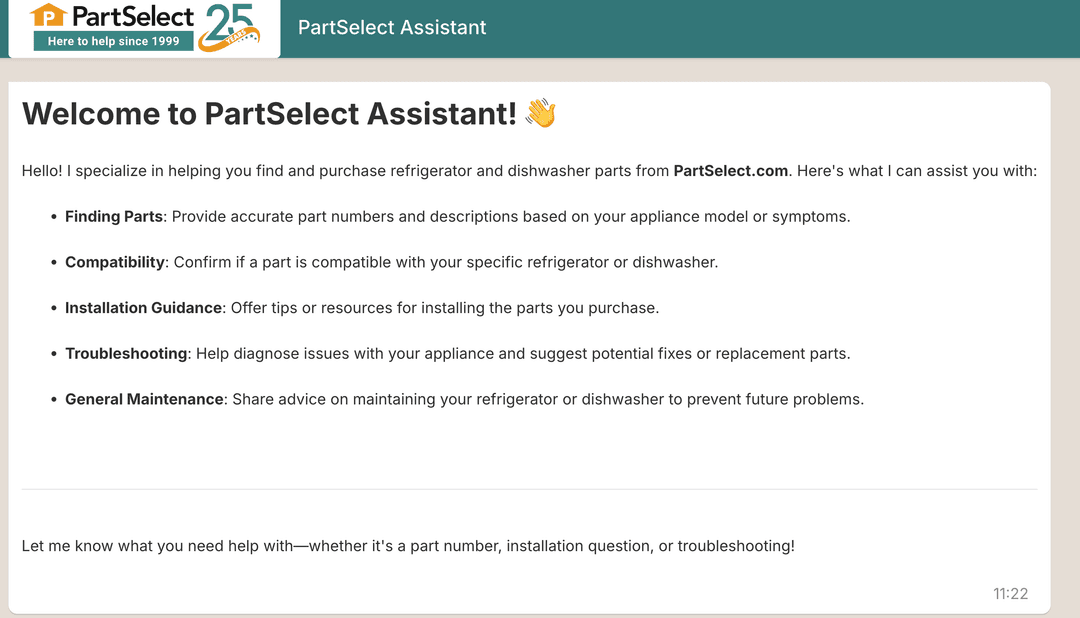
Task: Select the 'PartSelect Assistant' header title
Action: click(x=391, y=27)
